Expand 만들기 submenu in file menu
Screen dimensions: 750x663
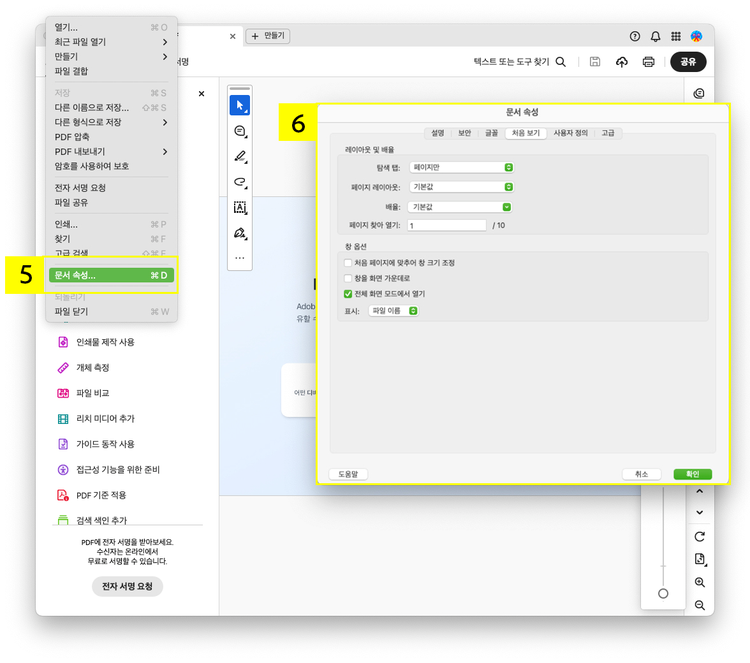[x=111, y=56]
